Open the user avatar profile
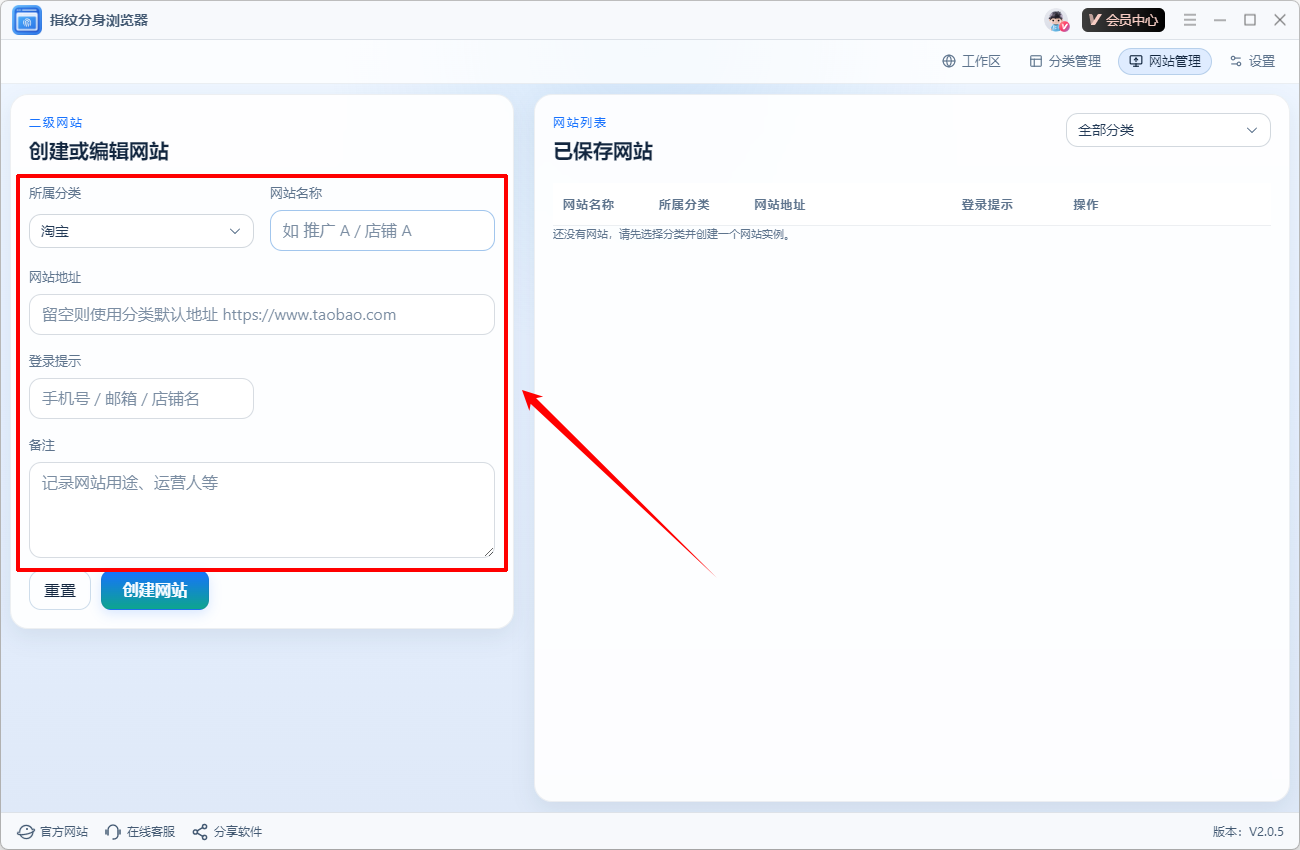Image resolution: width=1300 pixels, height=850 pixels. (1057, 20)
